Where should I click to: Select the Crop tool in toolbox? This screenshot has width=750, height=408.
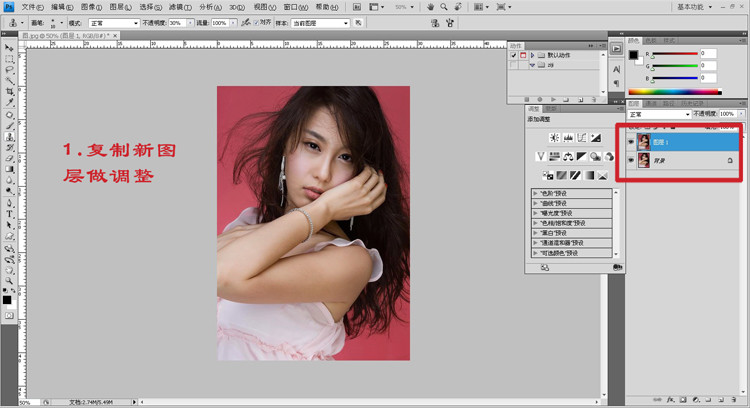(9, 91)
